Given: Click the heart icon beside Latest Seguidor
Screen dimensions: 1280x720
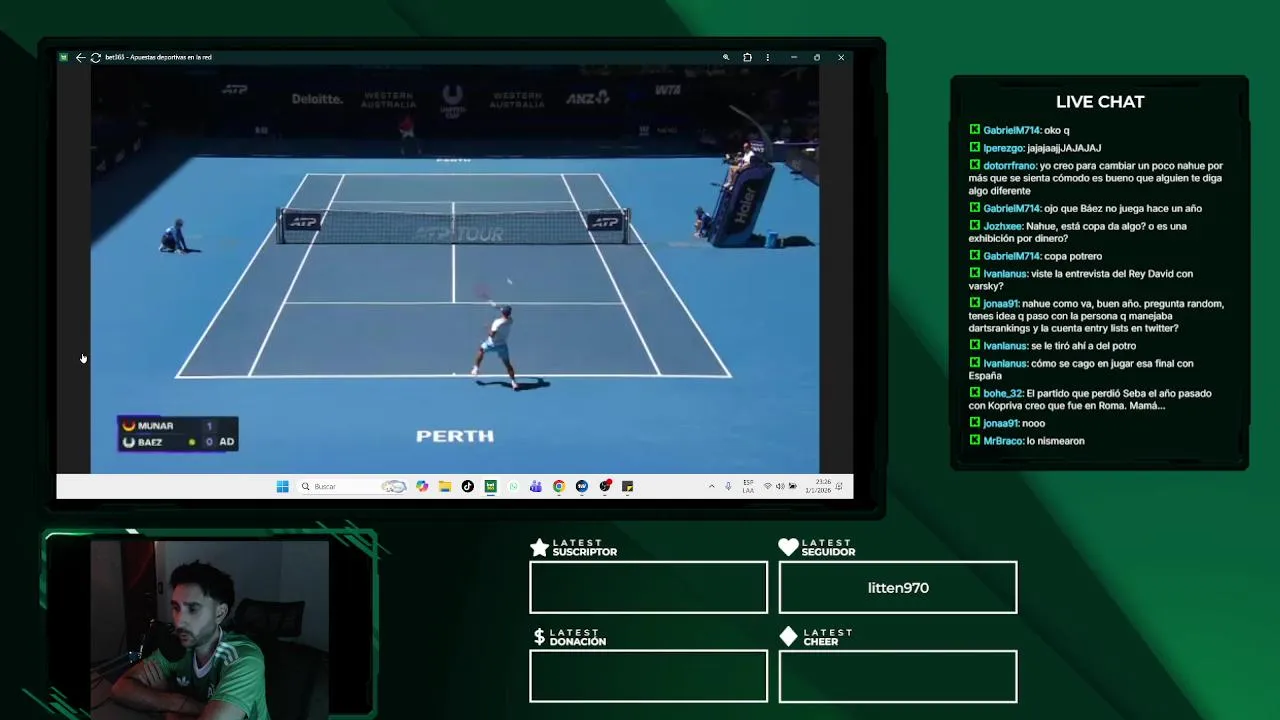Looking at the screenshot, I should [x=788, y=547].
